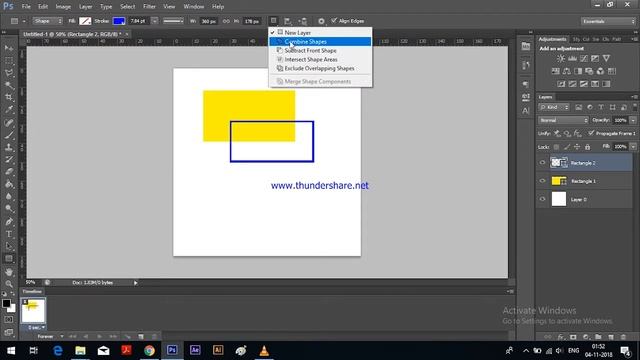Hide the Rectangle 1 layer

(542, 181)
